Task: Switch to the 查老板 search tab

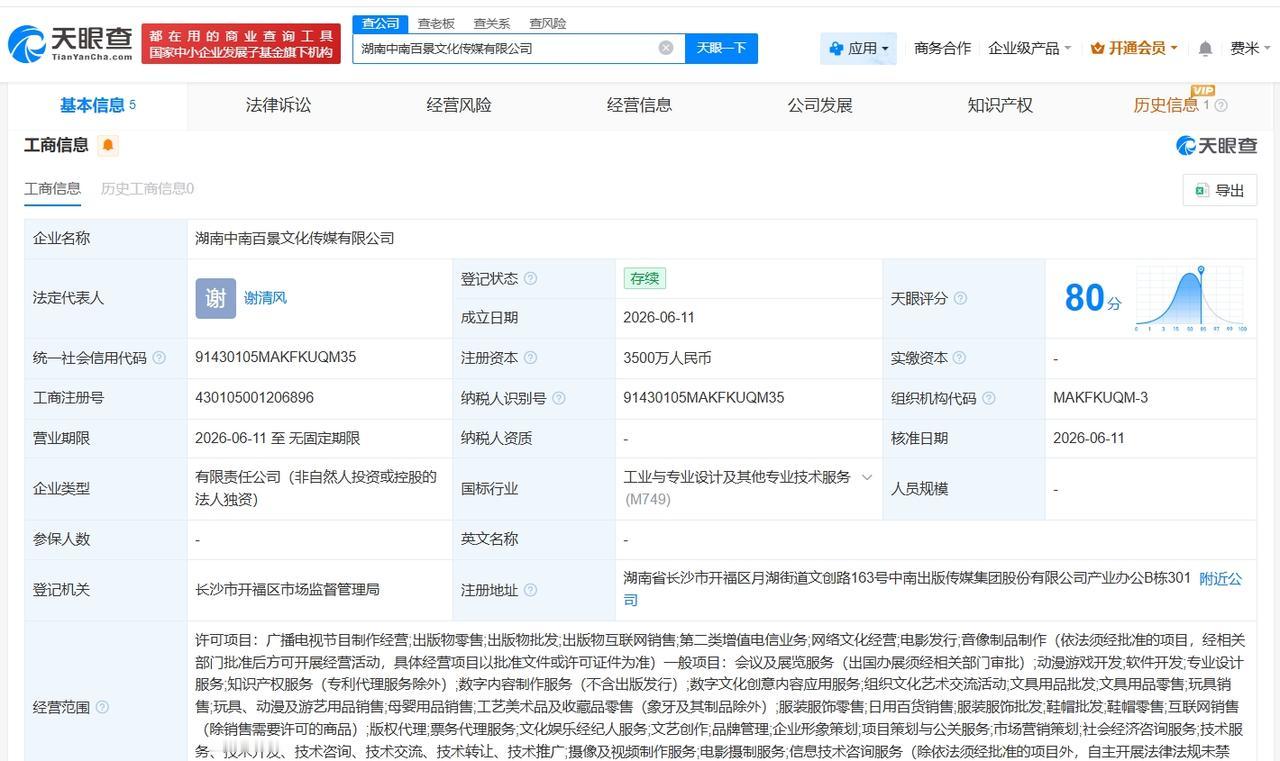Action: point(436,23)
